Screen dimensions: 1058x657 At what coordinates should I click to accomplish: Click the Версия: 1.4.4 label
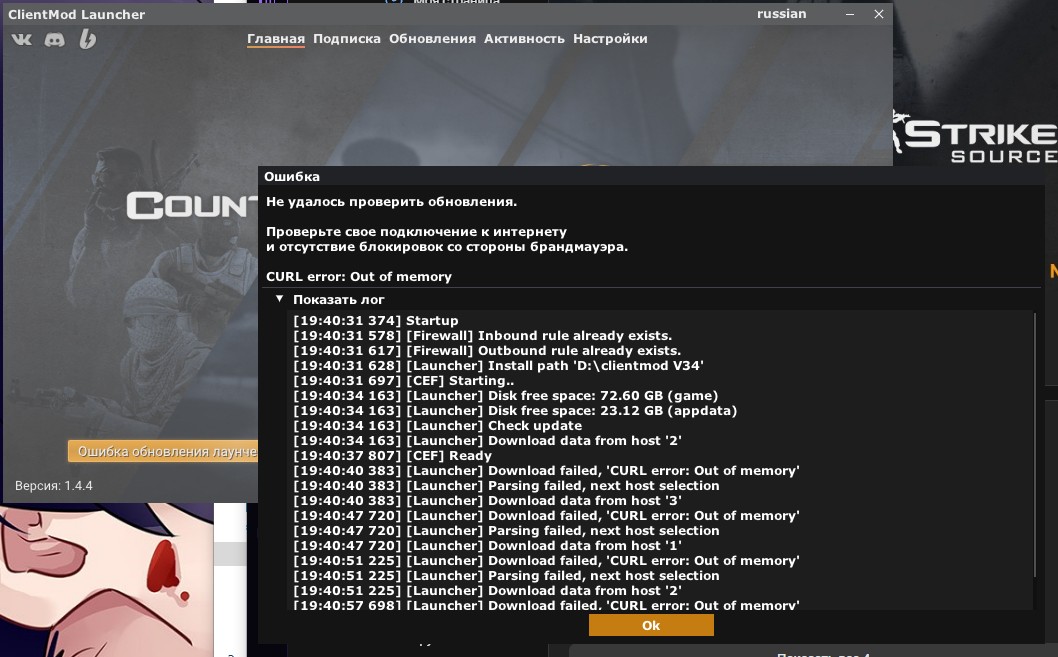pyautogui.click(x=54, y=486)
